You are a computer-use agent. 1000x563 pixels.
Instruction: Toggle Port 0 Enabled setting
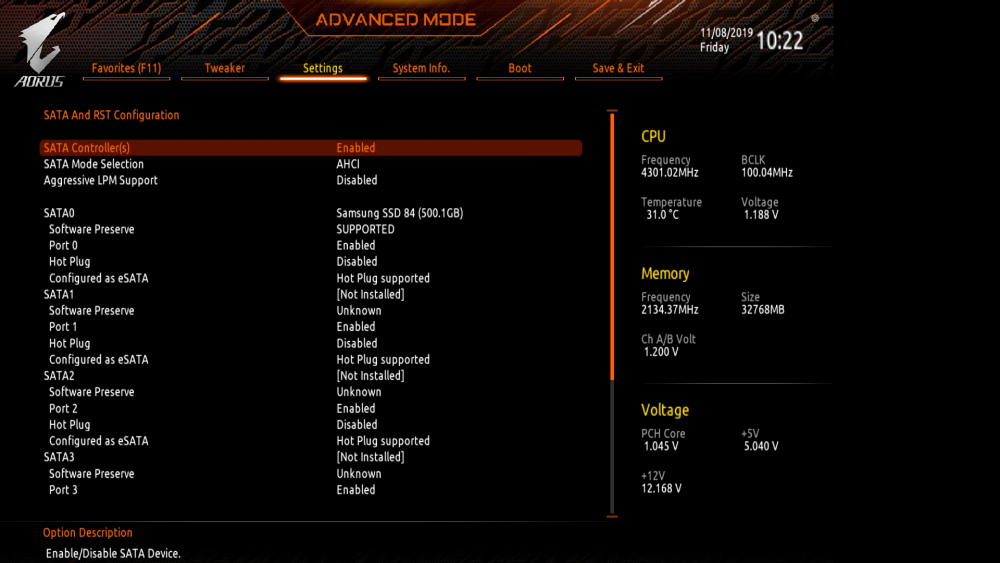[x=356, y=245]
